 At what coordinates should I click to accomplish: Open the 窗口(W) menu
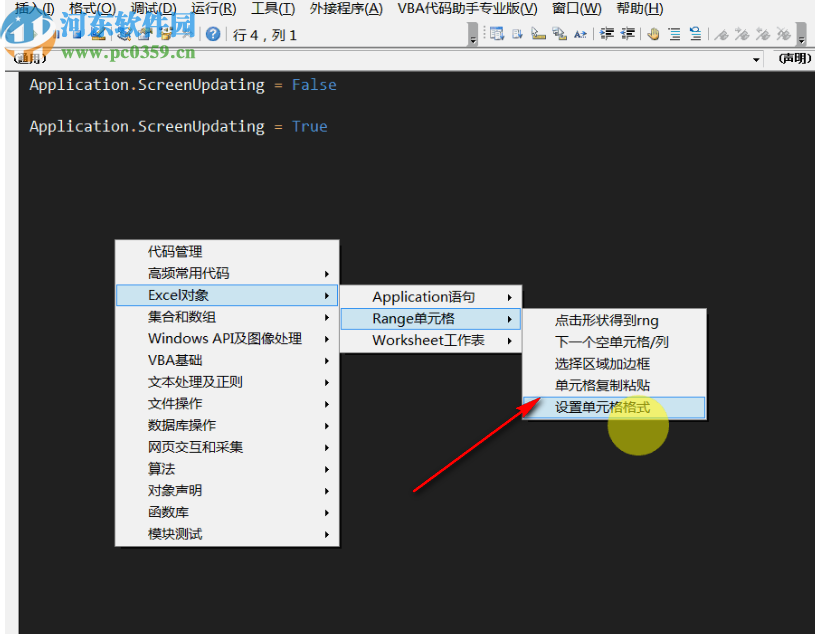pos(576,8)
